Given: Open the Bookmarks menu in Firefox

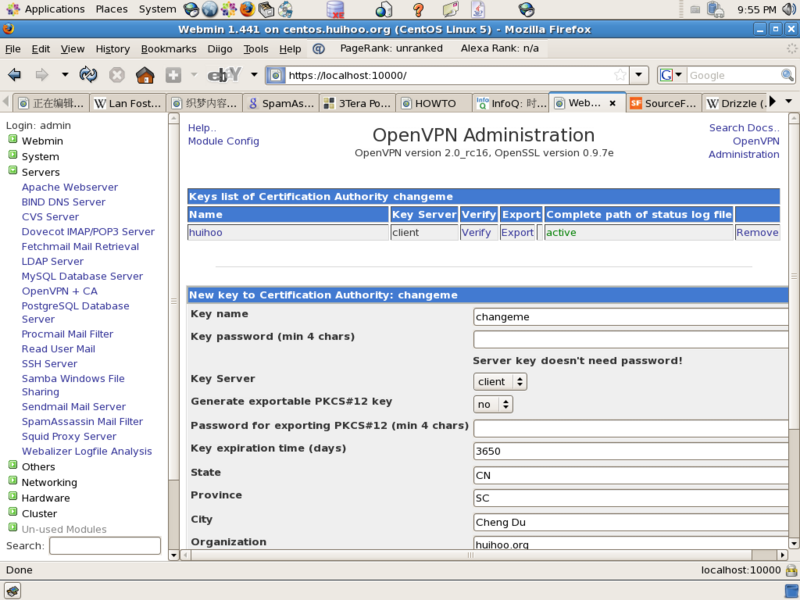Looking at the screenshot, I should pos(168,48).
